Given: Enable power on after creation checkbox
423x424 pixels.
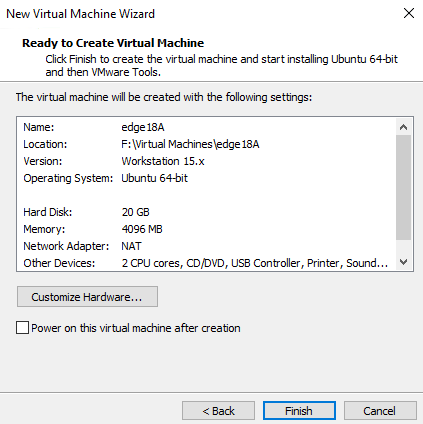Looking at the screenshot, I should [22, 328].
